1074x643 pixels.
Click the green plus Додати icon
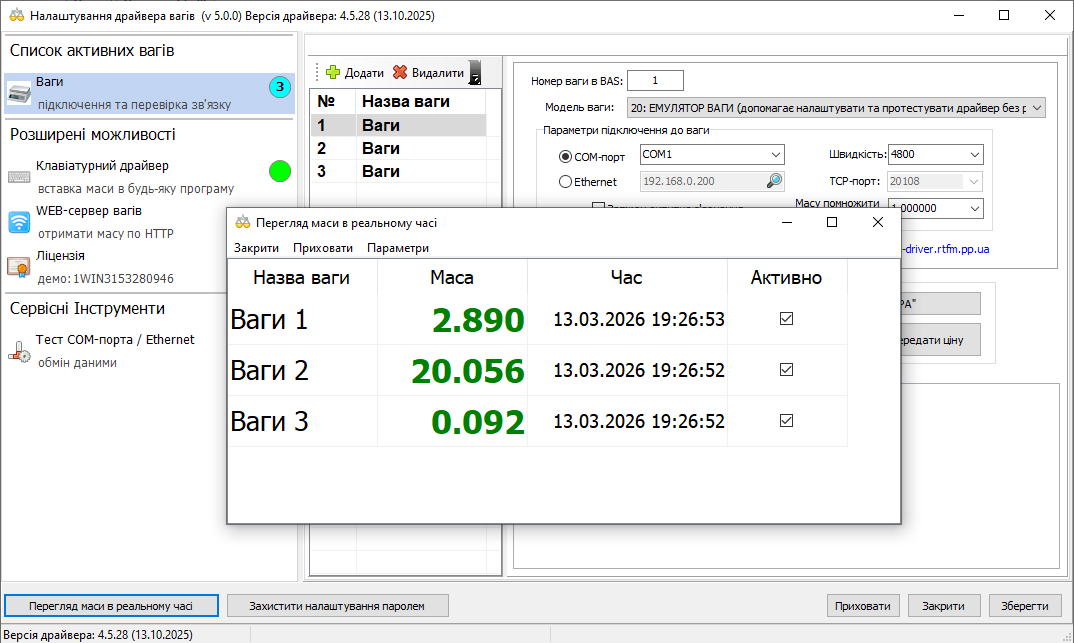tap(334, 73)
